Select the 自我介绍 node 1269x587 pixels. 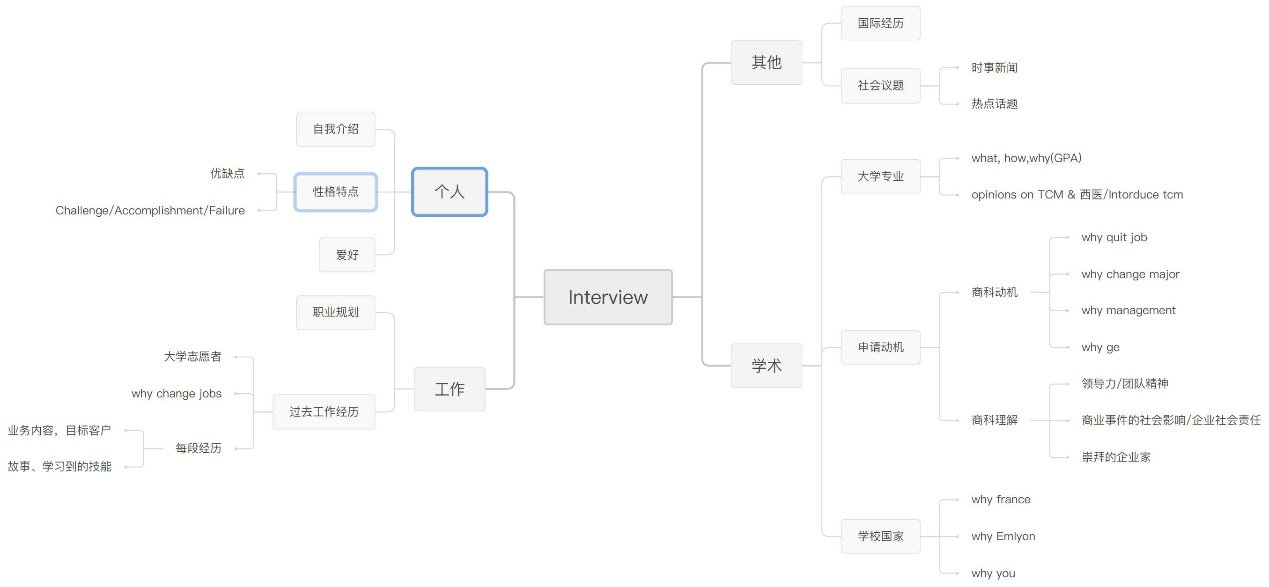coord(336,129)
